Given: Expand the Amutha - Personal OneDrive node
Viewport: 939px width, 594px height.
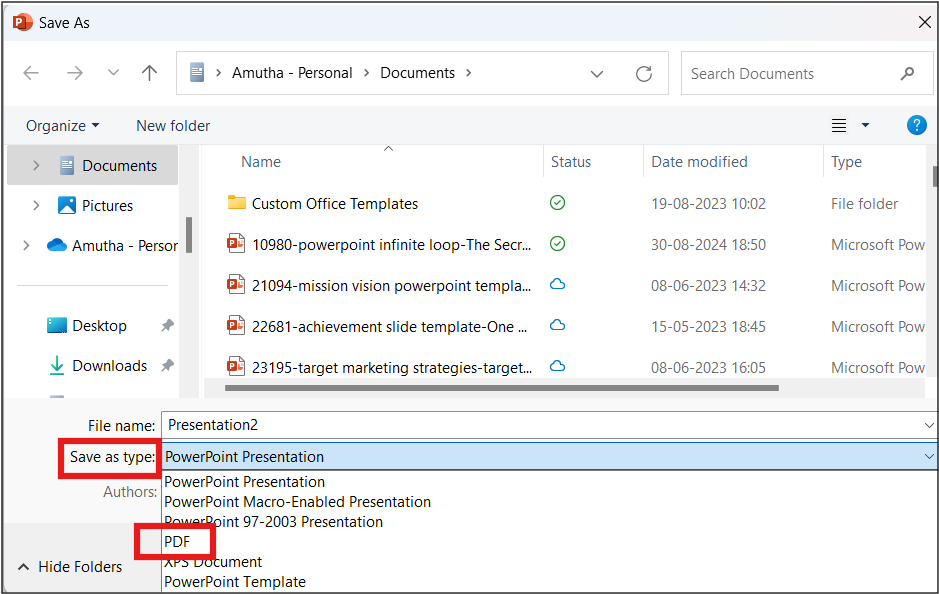Looking at the screenshot, I should point(26,246).
